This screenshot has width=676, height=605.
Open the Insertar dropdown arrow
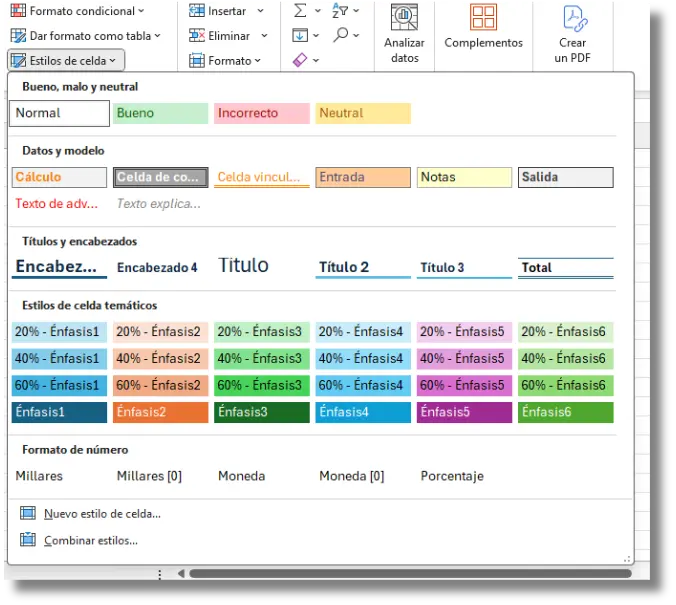[260, 11]
